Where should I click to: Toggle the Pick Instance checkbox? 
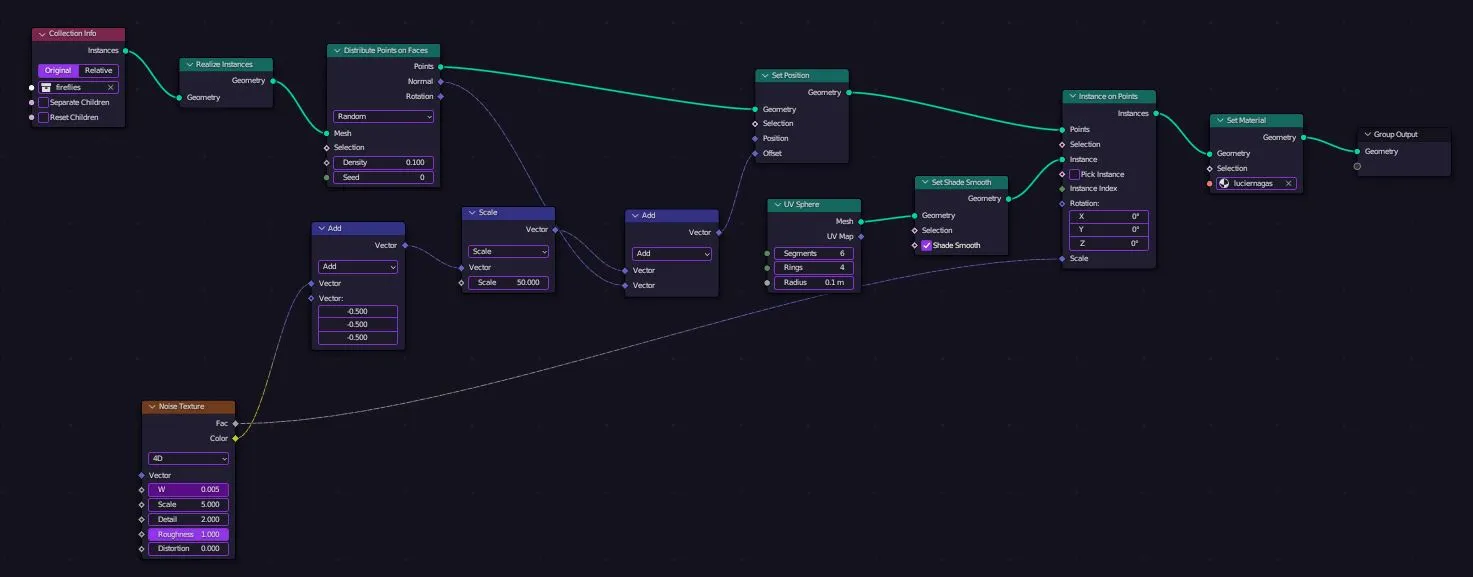1074,174
